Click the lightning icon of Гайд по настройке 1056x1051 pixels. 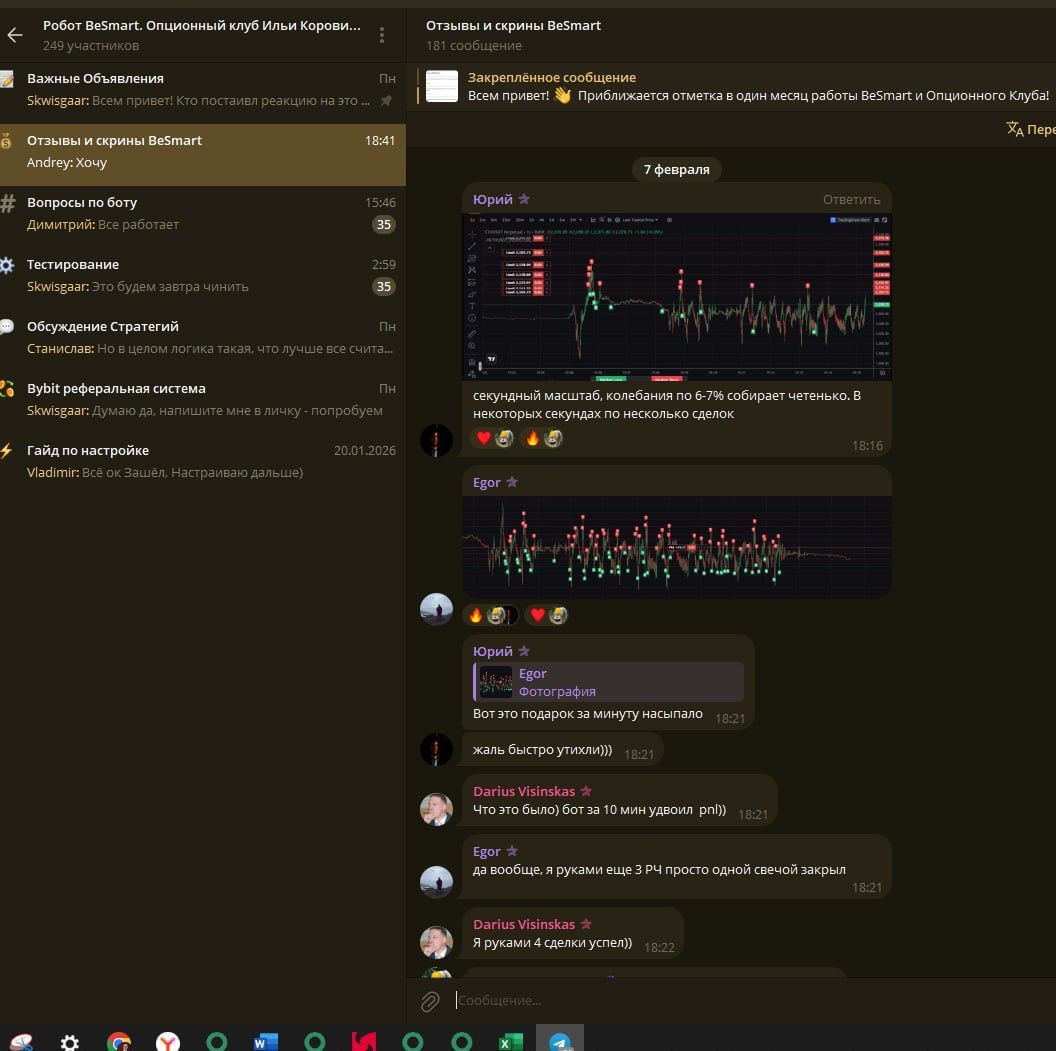tap(7, 450)
